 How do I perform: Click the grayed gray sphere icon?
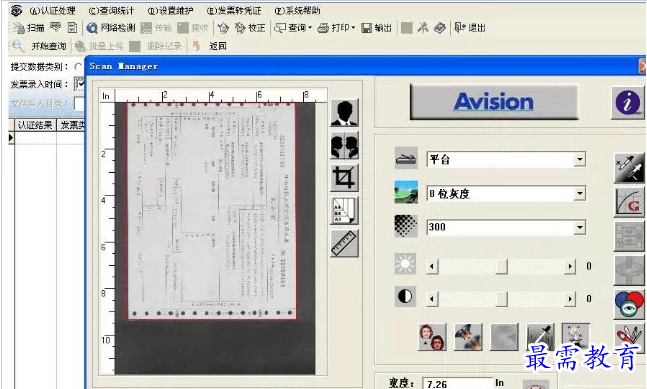[x=504, y=337]
